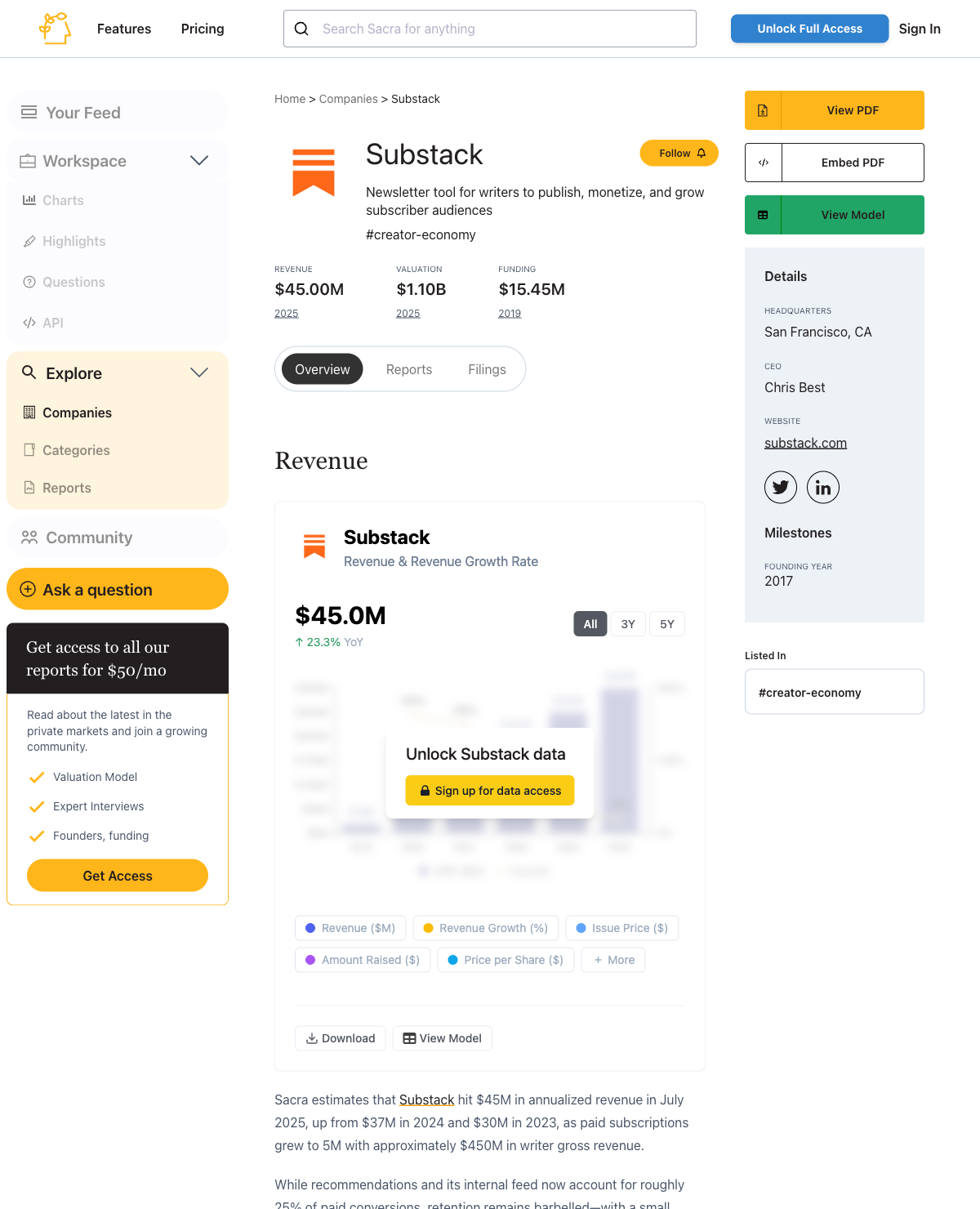Collapse the Workspace section chevron
This screenshot has width=980, height=1209.
[x=199, y=160]
